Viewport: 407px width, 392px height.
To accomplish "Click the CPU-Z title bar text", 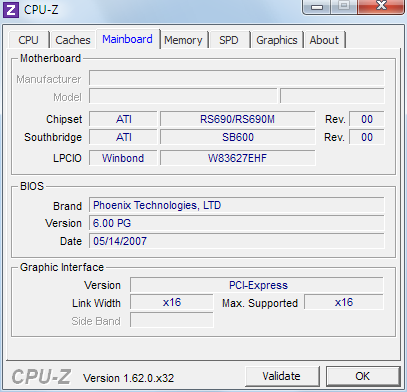I will point(41,10).
